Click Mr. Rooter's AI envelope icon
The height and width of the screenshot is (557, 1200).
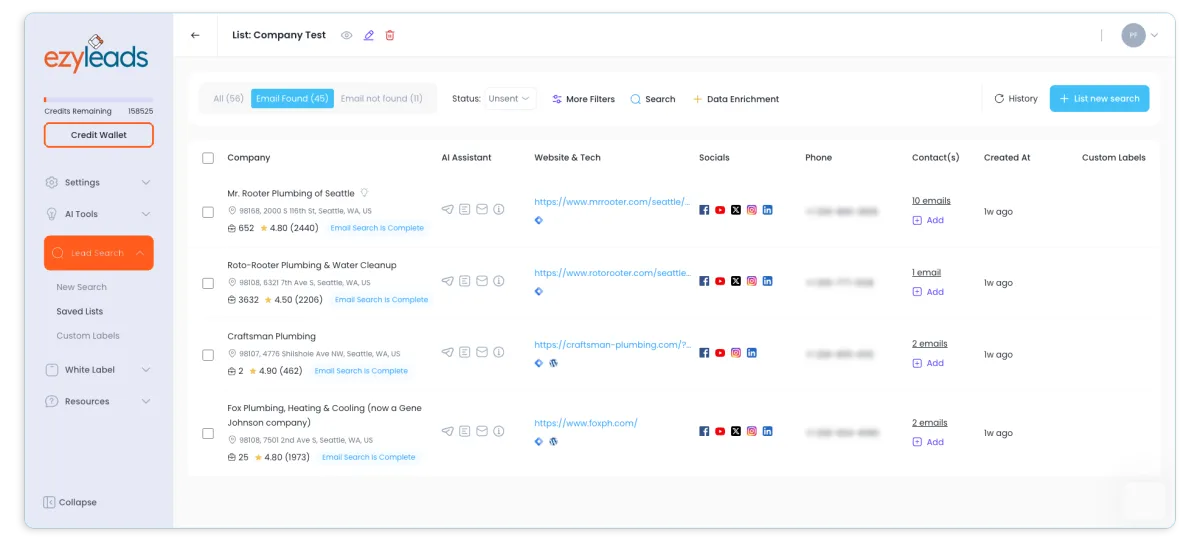pos(482,210)
